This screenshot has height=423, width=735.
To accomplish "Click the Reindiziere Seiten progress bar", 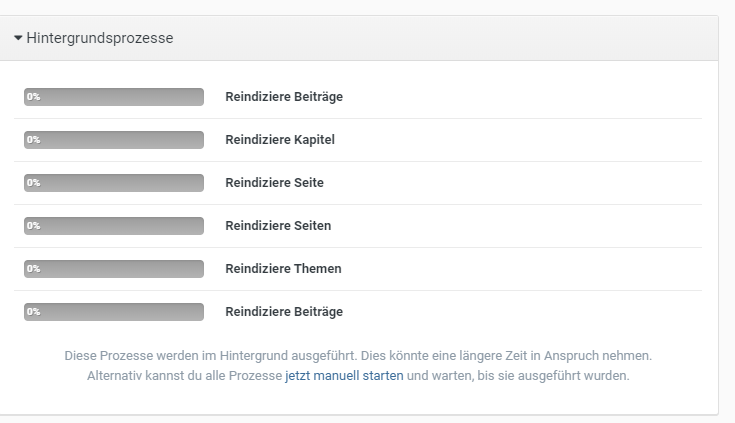I will pos(114,226).
